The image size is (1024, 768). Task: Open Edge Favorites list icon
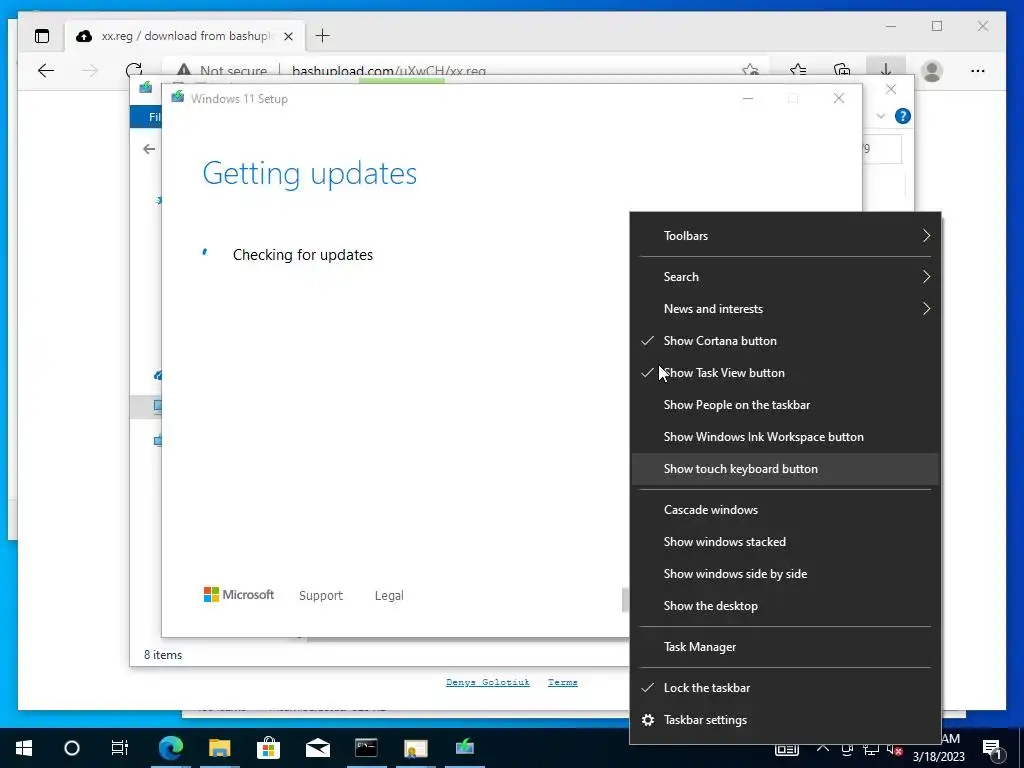click(798, 71)
